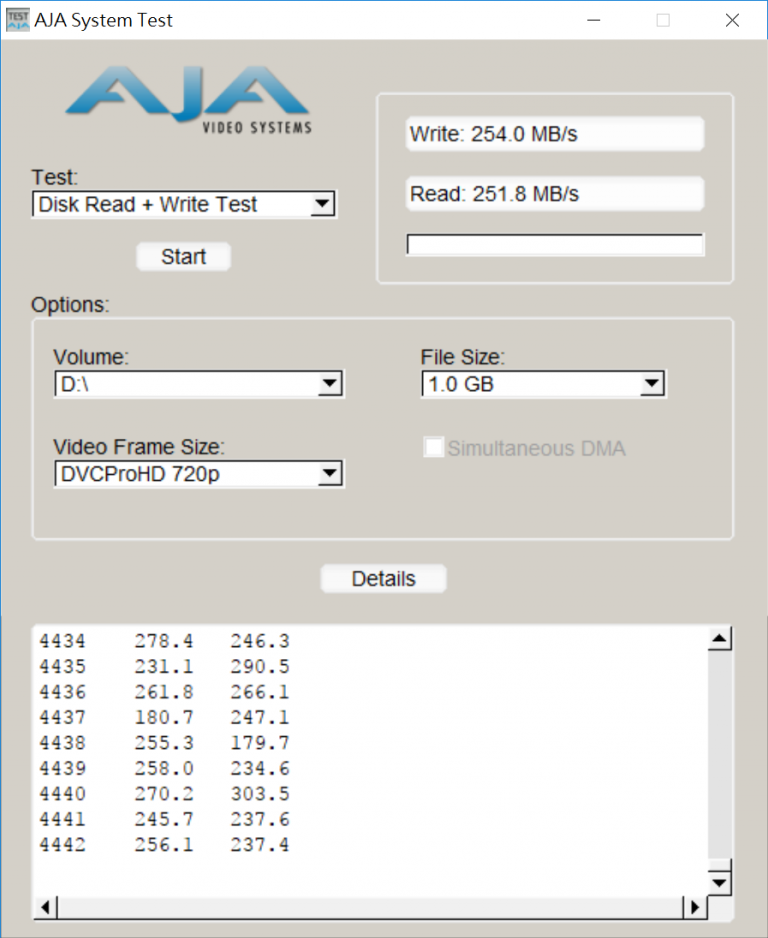
Task: Select the Write: 254.0 MB/s result field
Action: 555,133
